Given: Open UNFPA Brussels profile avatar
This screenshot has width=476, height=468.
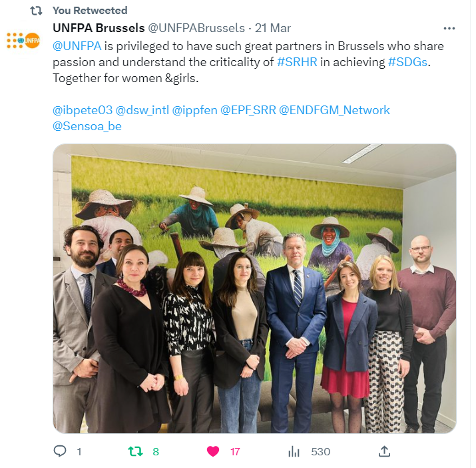Looking at the screenshot, I should 23,40.
